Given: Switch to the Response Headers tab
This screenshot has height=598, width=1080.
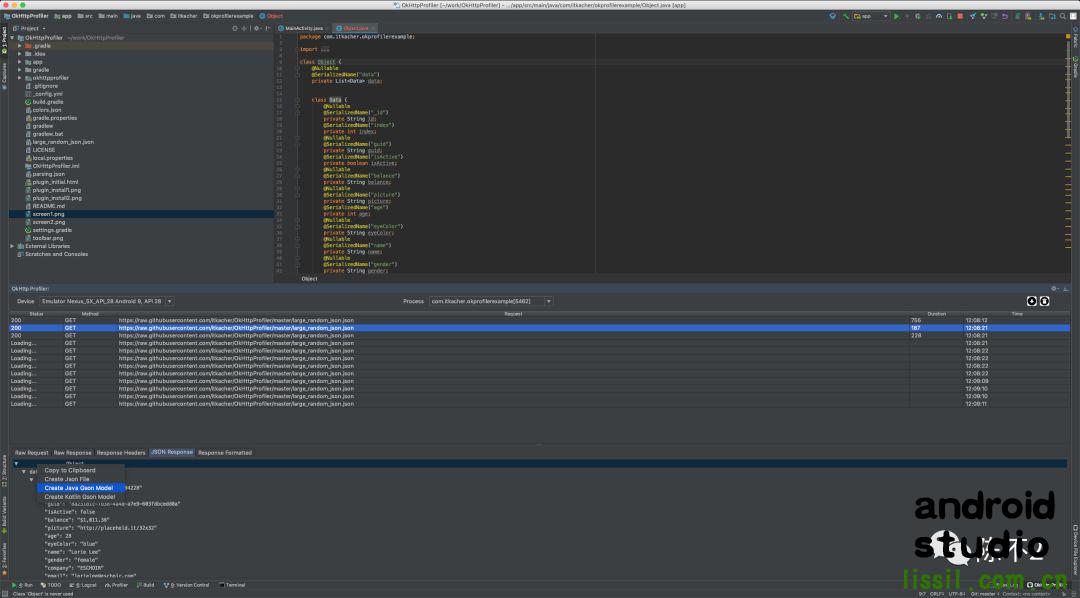Looking at the screenshot, I should coord(121,453).
